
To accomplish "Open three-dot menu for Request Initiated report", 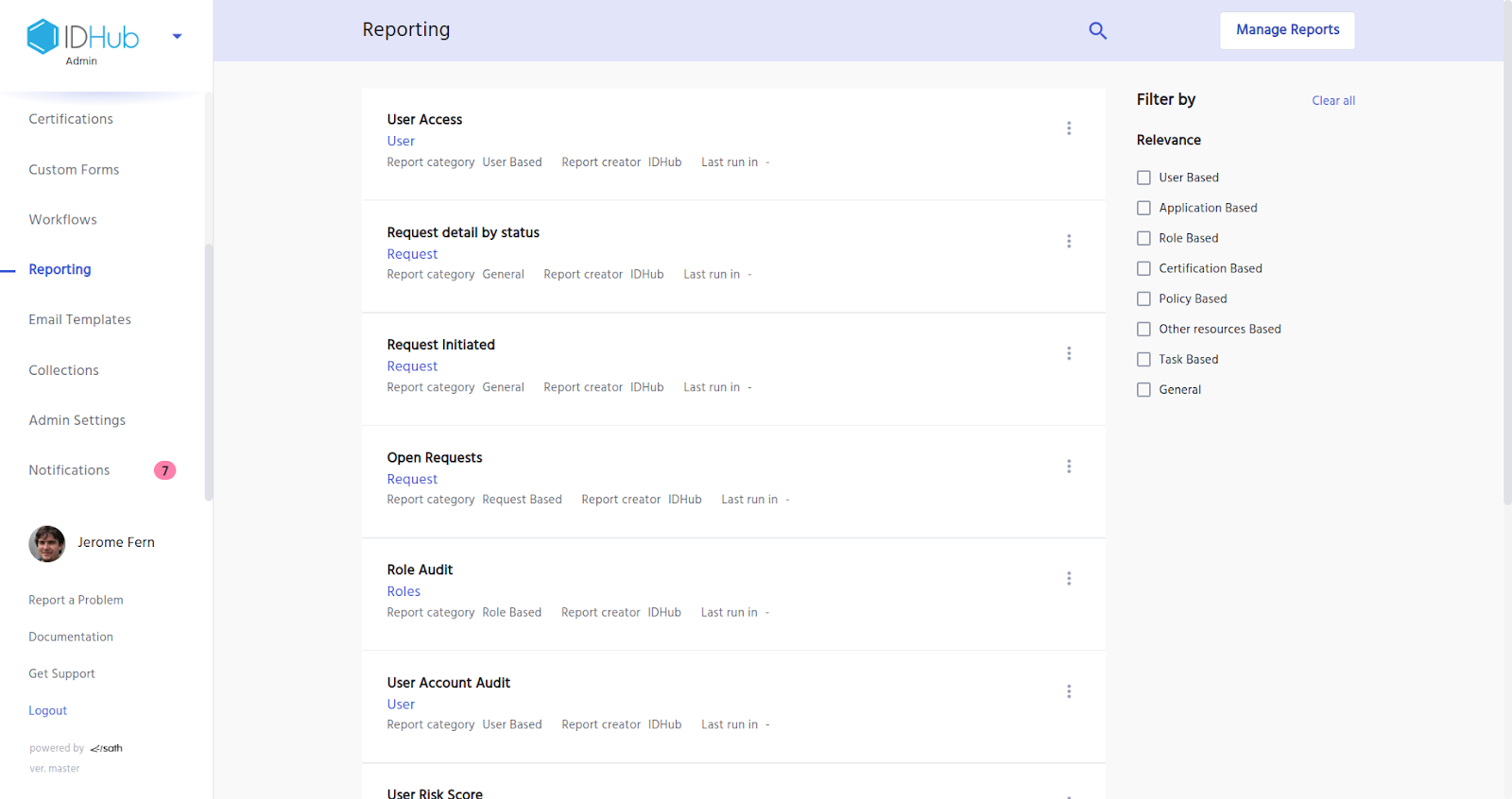I will pyautogui.click(x=1069, y=353).
